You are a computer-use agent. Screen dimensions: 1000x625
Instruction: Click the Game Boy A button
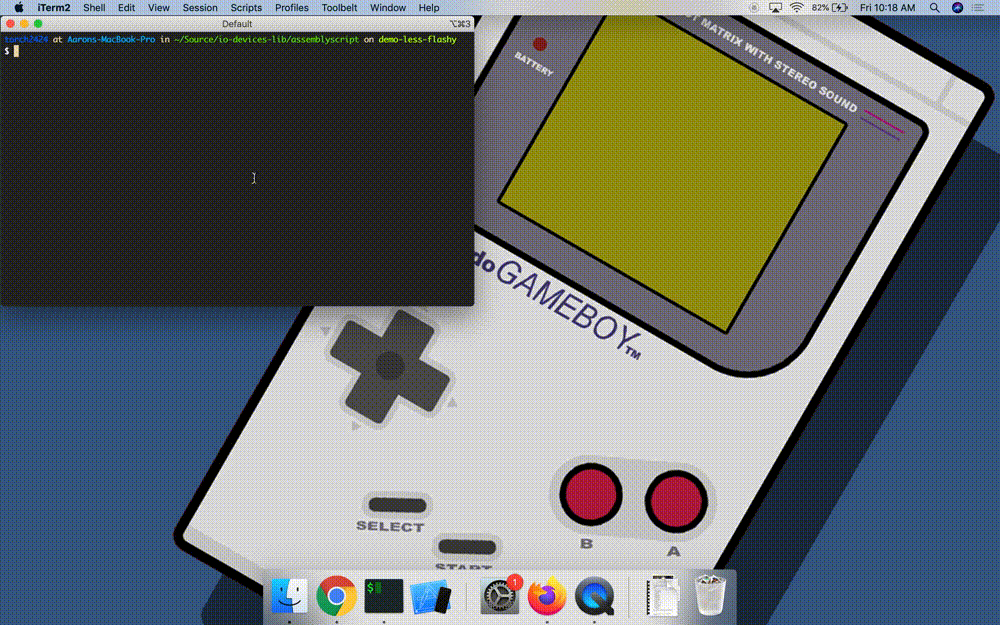coord(676,502)
